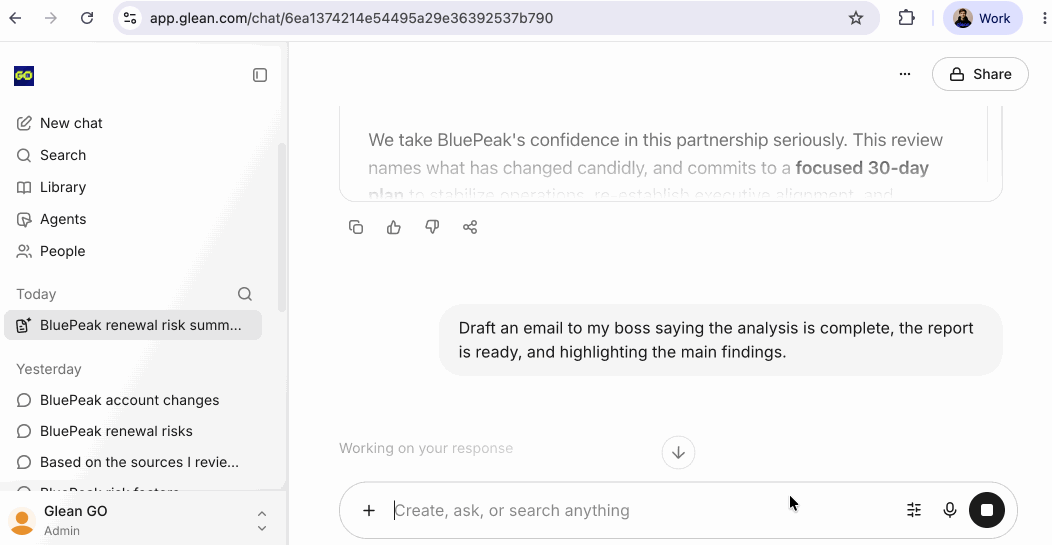Open the browser extensions puzzle icon
The height and width of the screenshot is (545, 1052).
906,18
